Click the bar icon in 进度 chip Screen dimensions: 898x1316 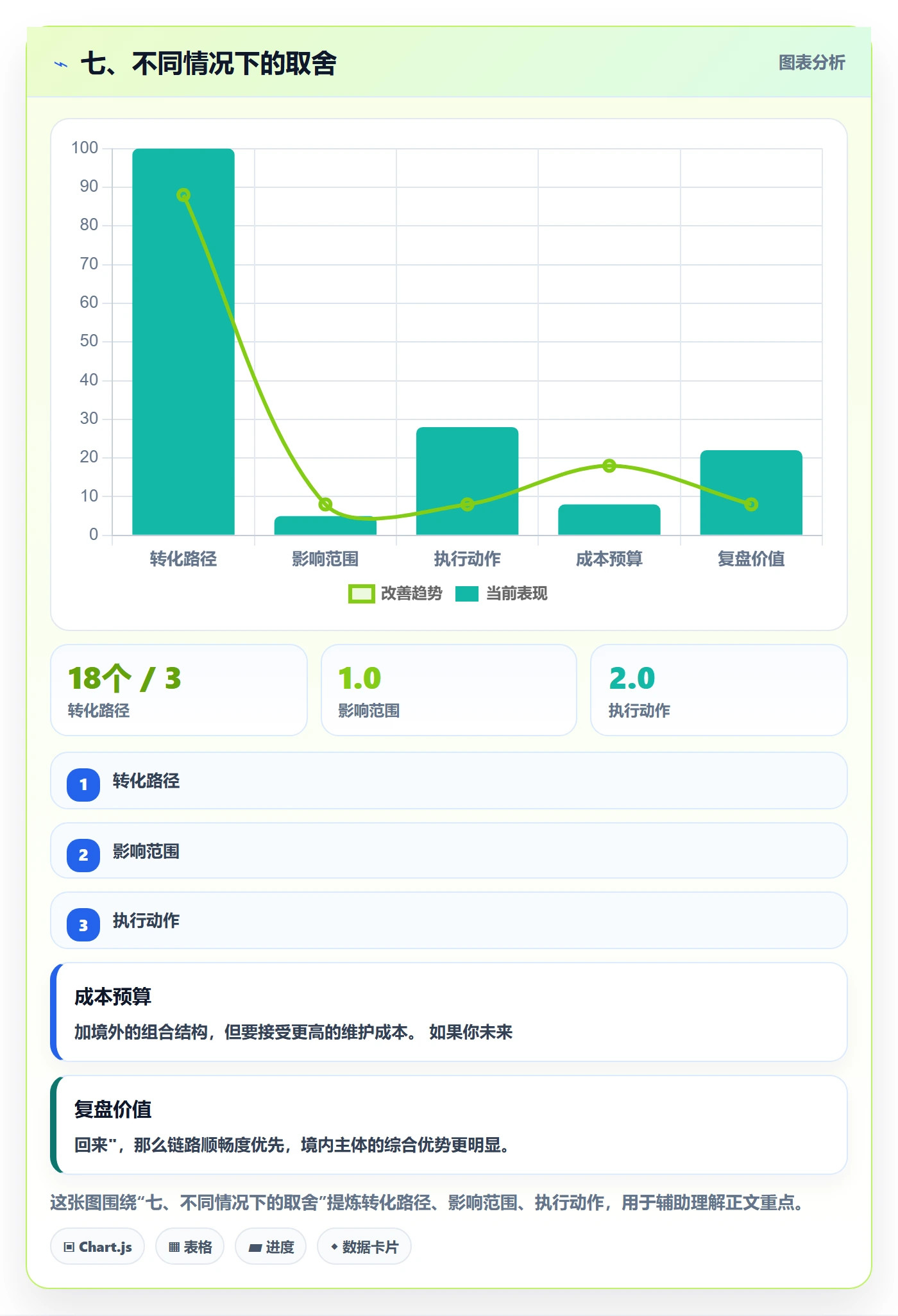(x=255, y=1248)
